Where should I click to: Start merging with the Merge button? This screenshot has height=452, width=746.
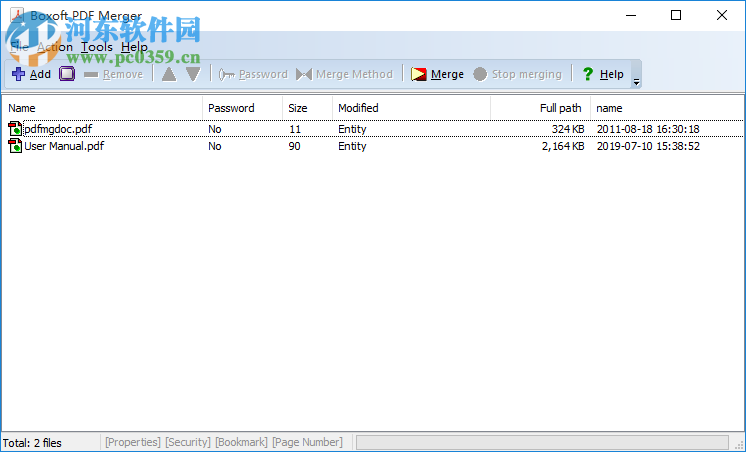pyautogui.click(x=437, y=74)
